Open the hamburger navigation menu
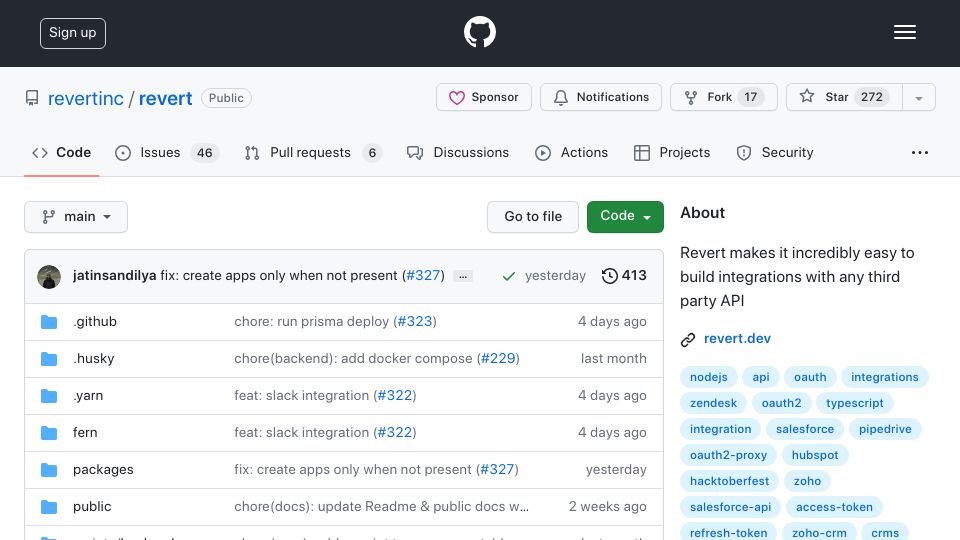Image resolution: width=960 pixels, height=540 pixels. pyautogui.click(x=904, y=32)
